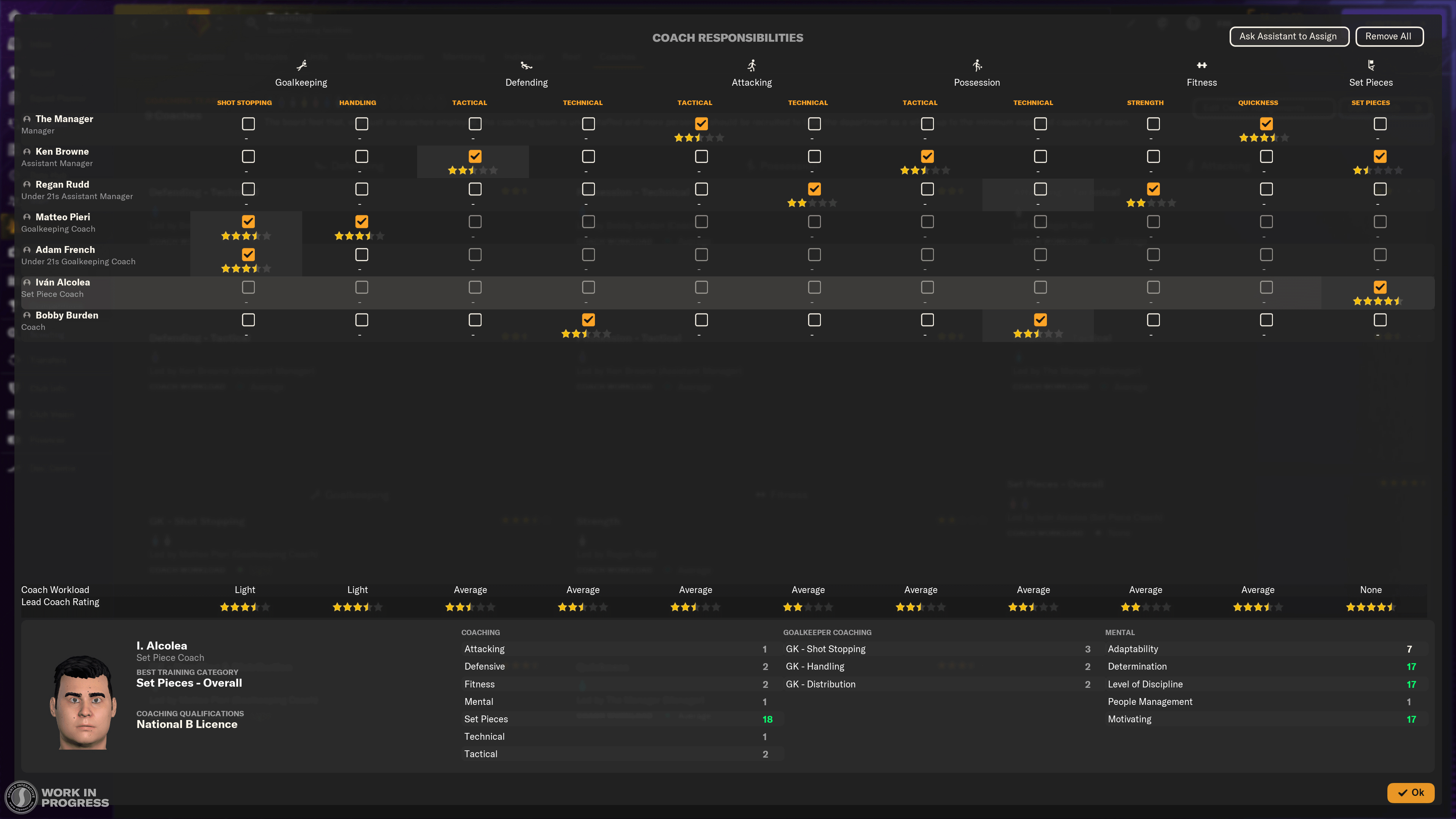Viewport: 1456px width, 819px height.
Task: Confirm with the Ok button
Action: [1410, 792]
